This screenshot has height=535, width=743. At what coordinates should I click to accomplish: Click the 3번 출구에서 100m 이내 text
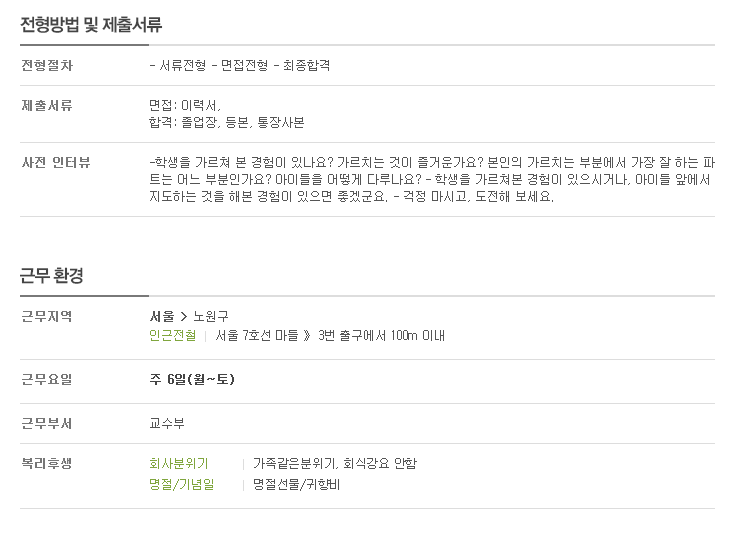click(x=381, y=336)
